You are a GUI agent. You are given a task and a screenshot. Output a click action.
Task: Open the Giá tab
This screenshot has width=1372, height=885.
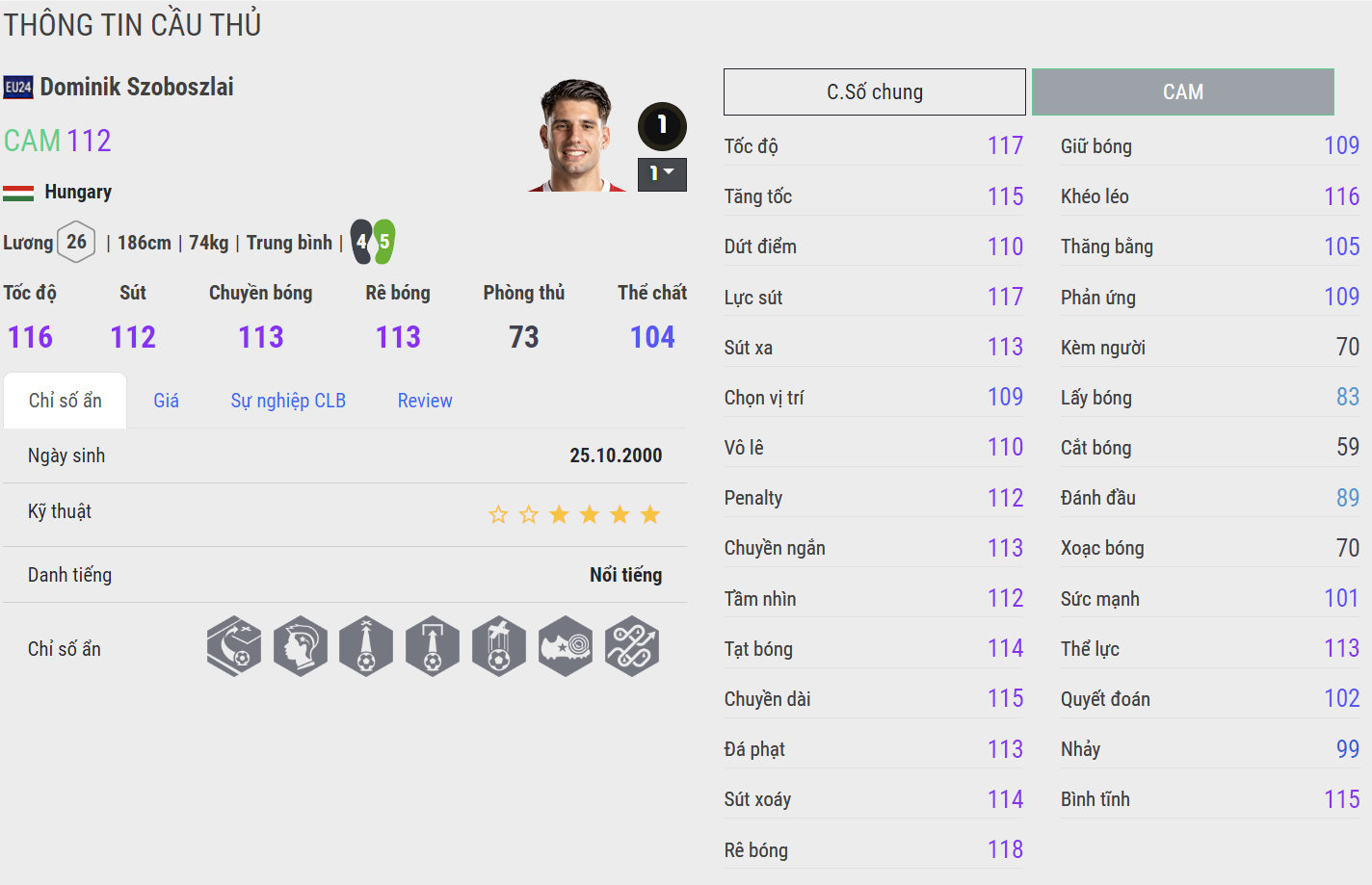167,401
